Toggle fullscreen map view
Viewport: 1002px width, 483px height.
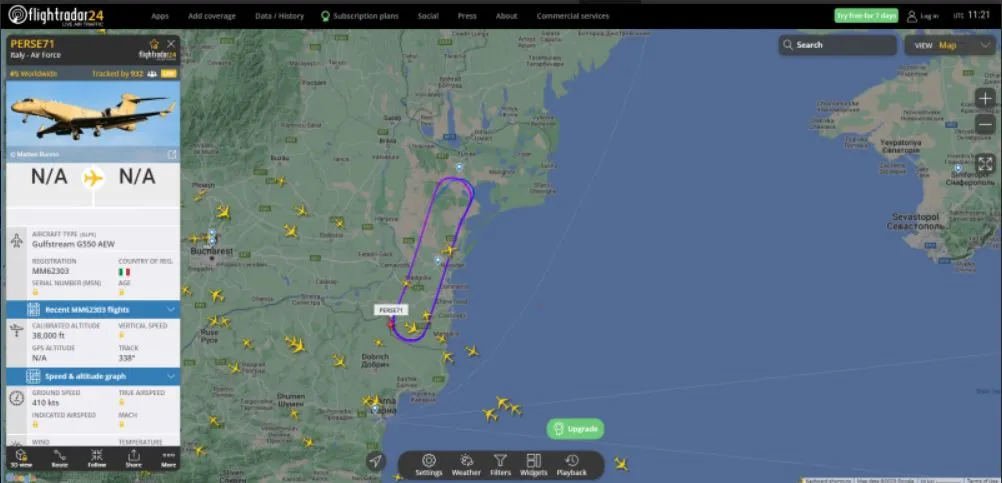985,163
